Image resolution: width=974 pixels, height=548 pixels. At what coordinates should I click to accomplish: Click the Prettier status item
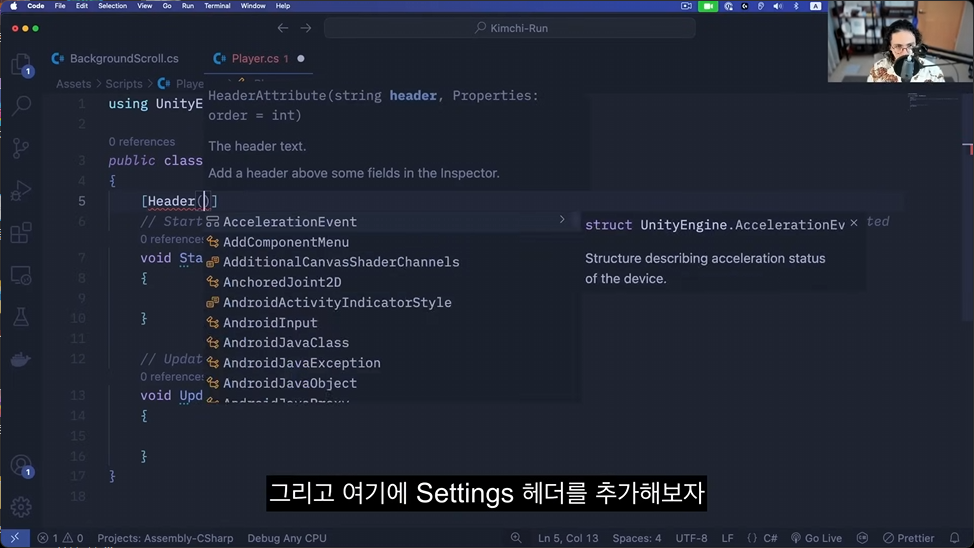point(909,538)
